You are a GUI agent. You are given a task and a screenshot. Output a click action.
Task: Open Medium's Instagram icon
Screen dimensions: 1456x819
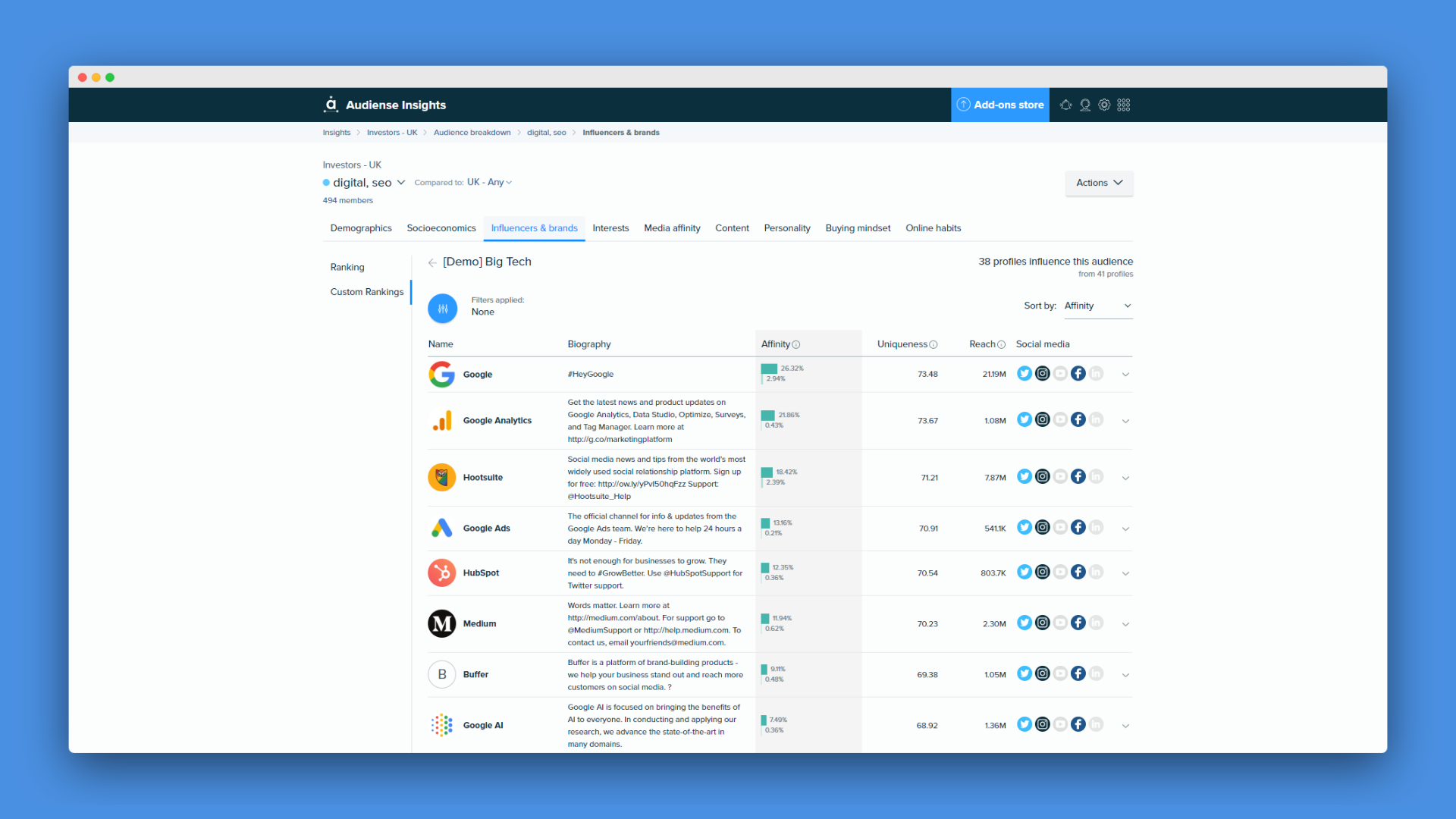point(1043,623)
